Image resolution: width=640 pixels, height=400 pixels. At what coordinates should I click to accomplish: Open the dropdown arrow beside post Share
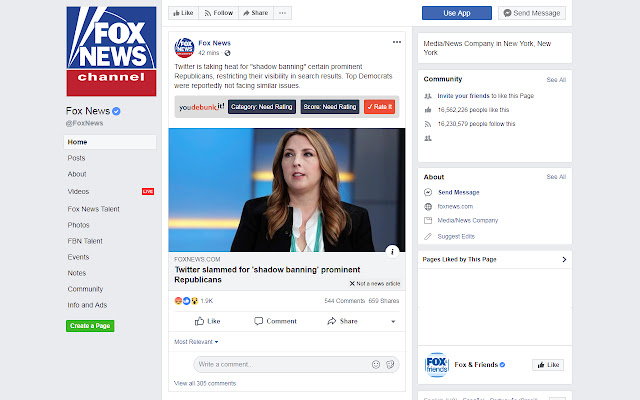(x=393, y=322)
